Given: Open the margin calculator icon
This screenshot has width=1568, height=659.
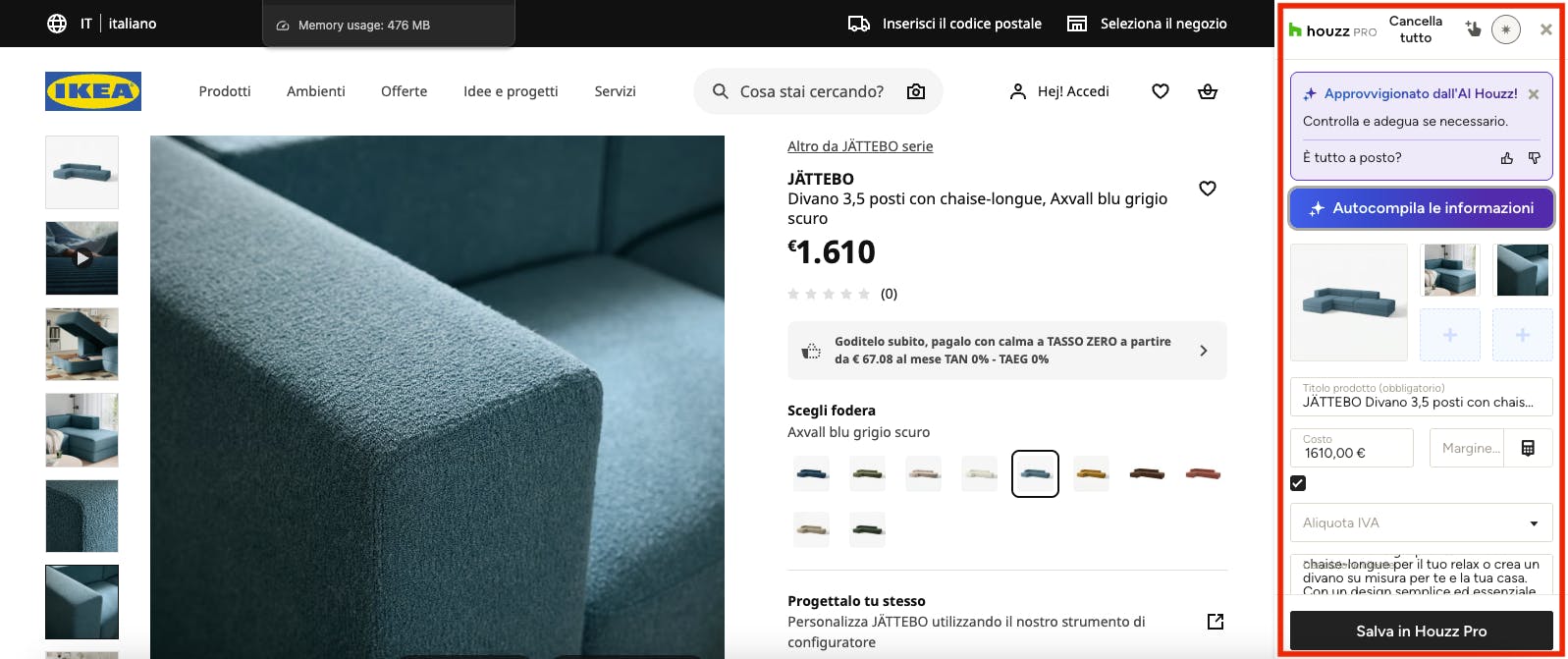Looking at the screenshot, I should (1528, 448).
